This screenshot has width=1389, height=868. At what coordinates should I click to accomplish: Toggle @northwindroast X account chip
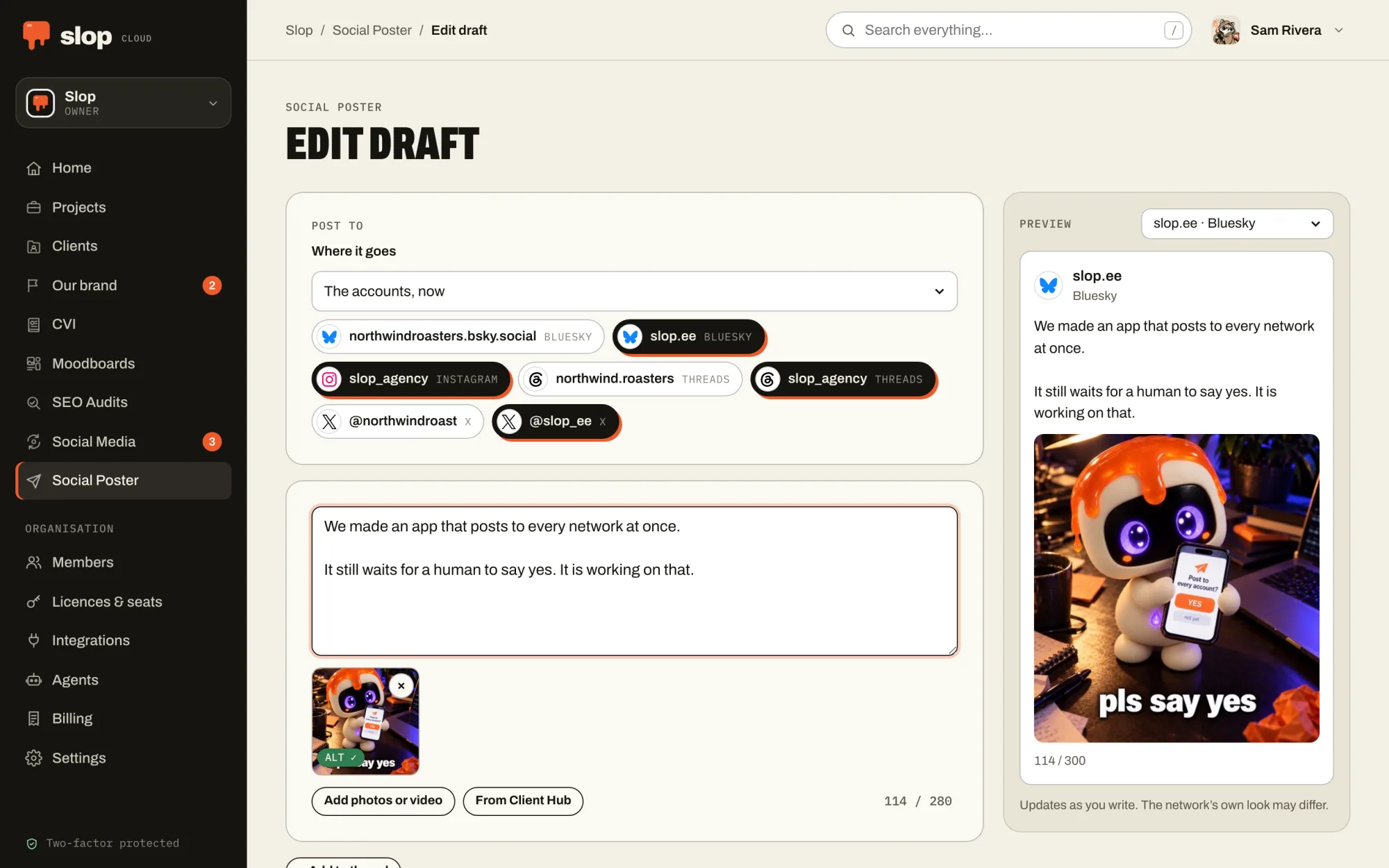coord(397,422)
